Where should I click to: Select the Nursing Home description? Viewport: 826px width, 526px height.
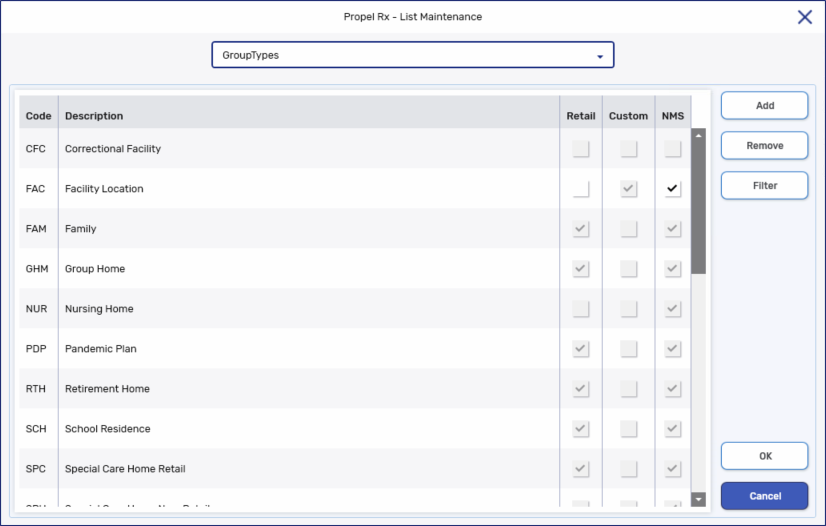pyautogui.click(x=309, y=309)
